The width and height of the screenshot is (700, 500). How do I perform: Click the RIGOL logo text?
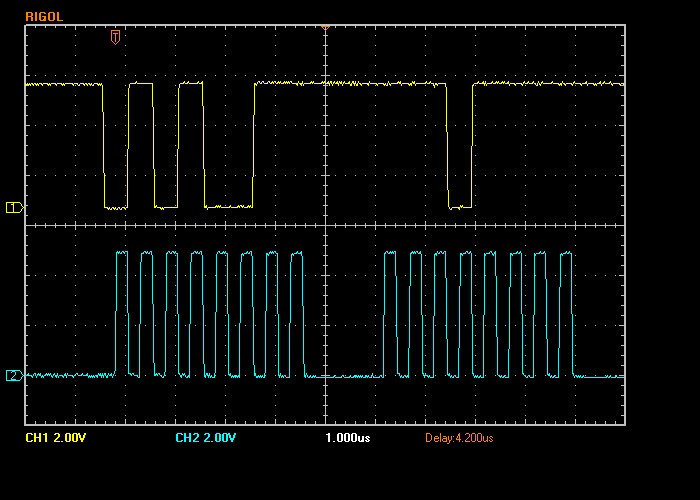[x=44, y=17]
